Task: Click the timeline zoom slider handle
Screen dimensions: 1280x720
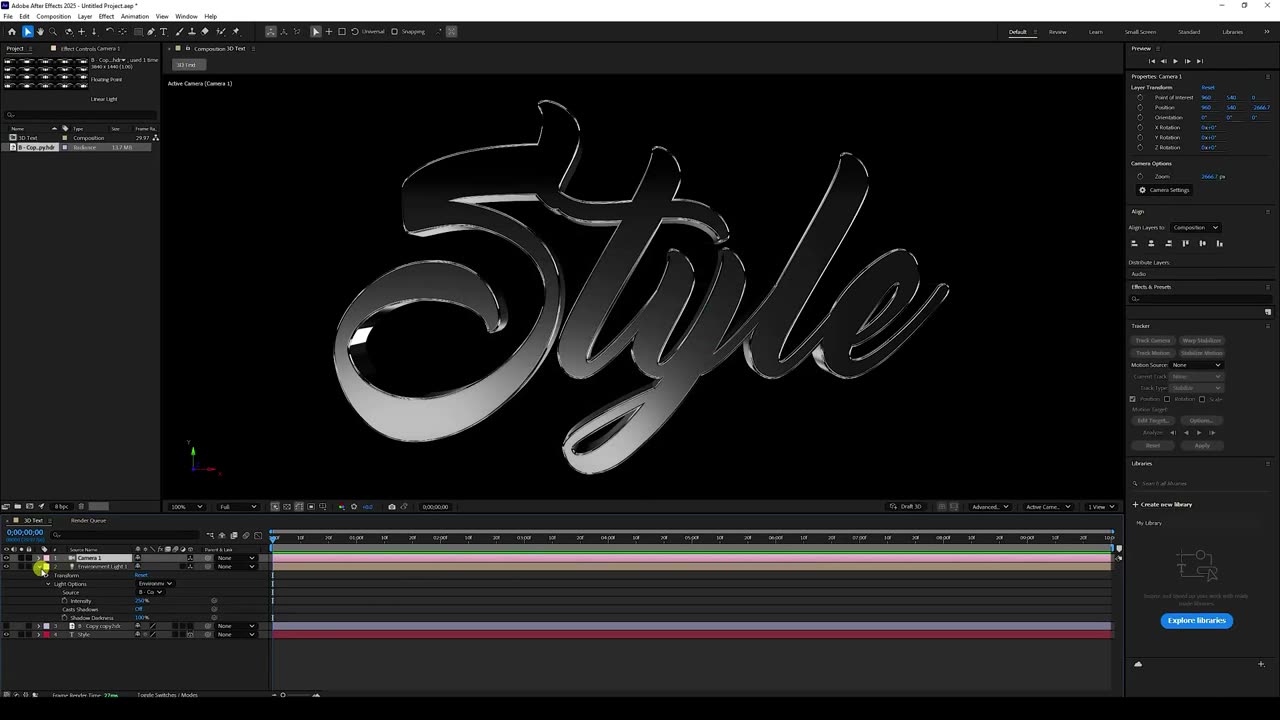Action: tap(283, 695)
